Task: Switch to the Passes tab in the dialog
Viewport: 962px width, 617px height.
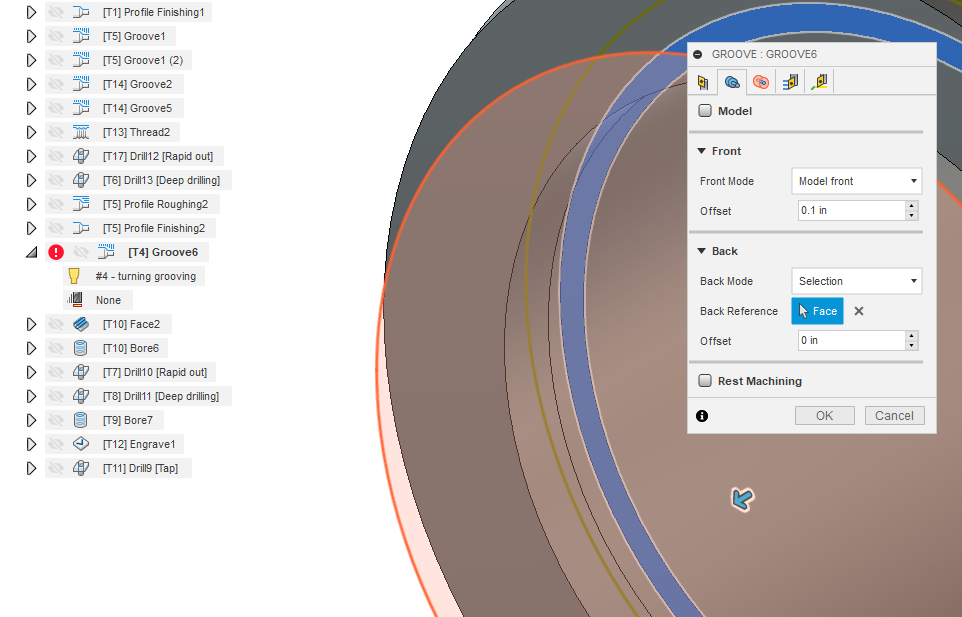Action: point(789,81)
